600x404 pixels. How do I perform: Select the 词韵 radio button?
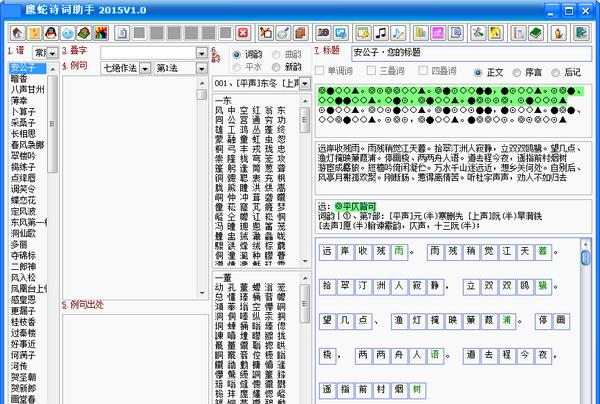236,53
